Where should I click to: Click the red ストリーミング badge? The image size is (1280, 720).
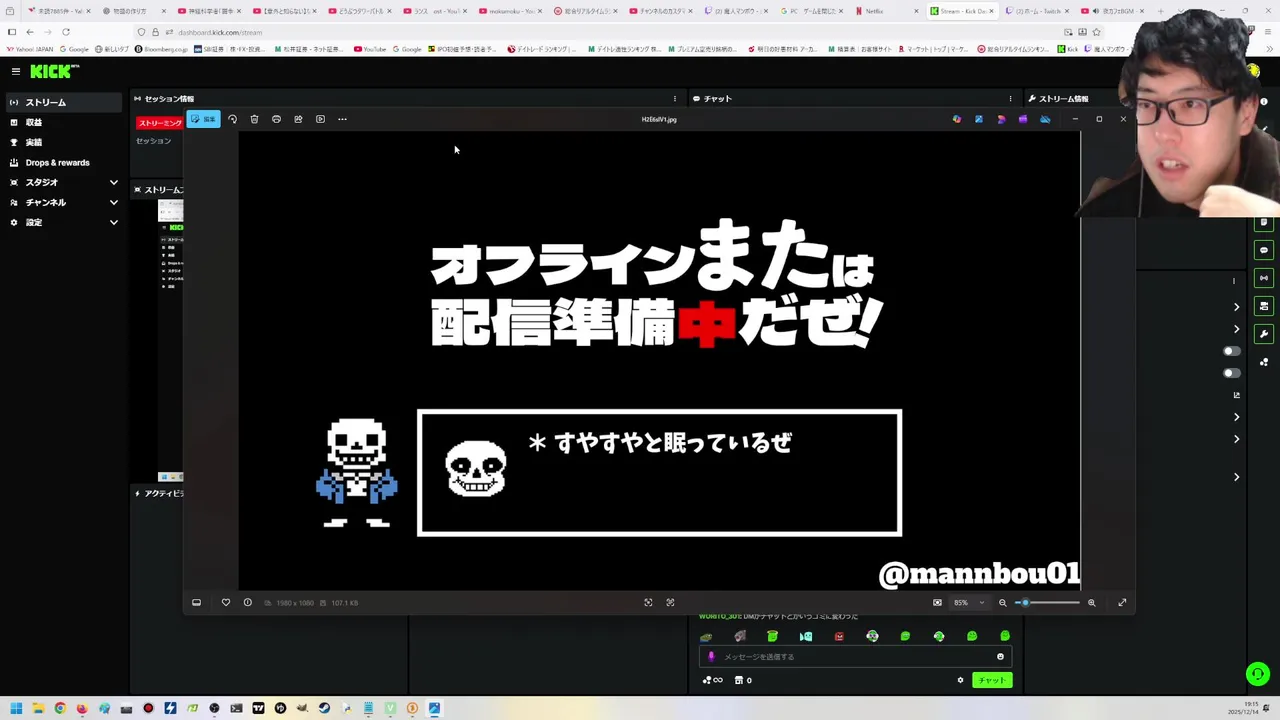pyautogui.click(x=160, y=123)
